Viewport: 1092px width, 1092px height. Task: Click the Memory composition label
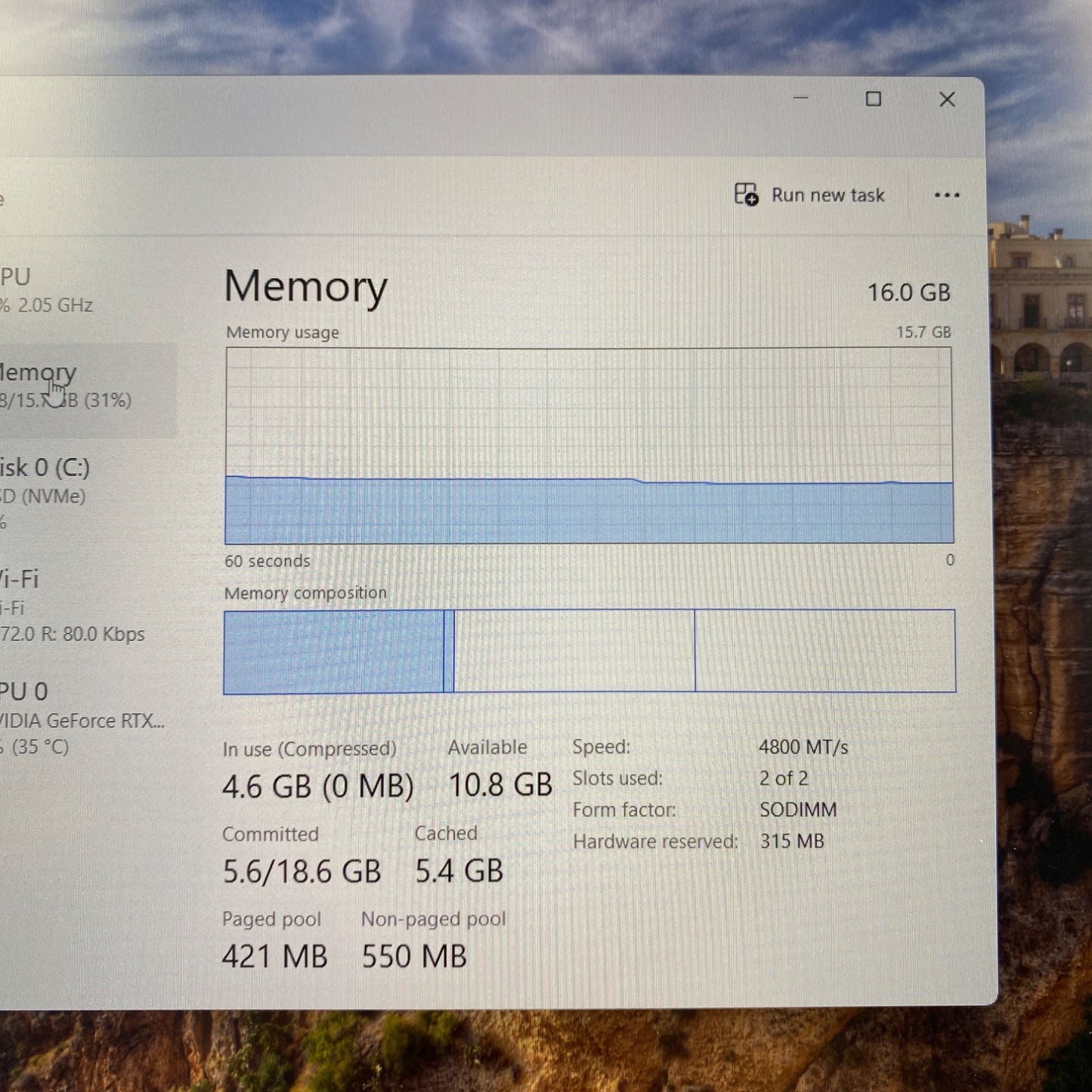pos(305,593)
